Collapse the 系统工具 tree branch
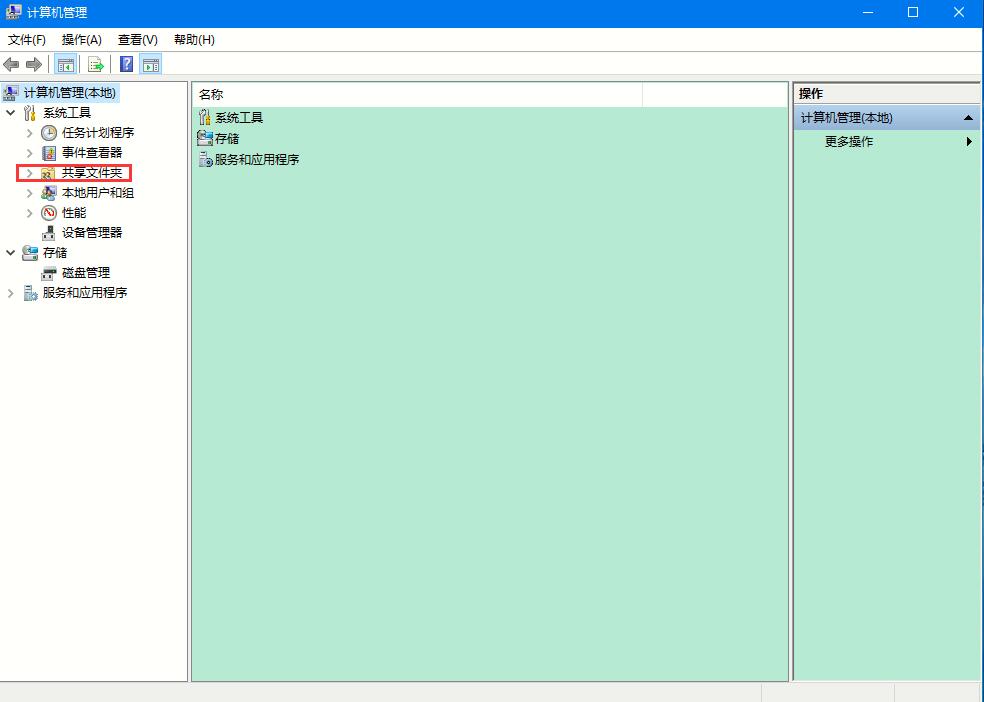 (x=10, y=112)
